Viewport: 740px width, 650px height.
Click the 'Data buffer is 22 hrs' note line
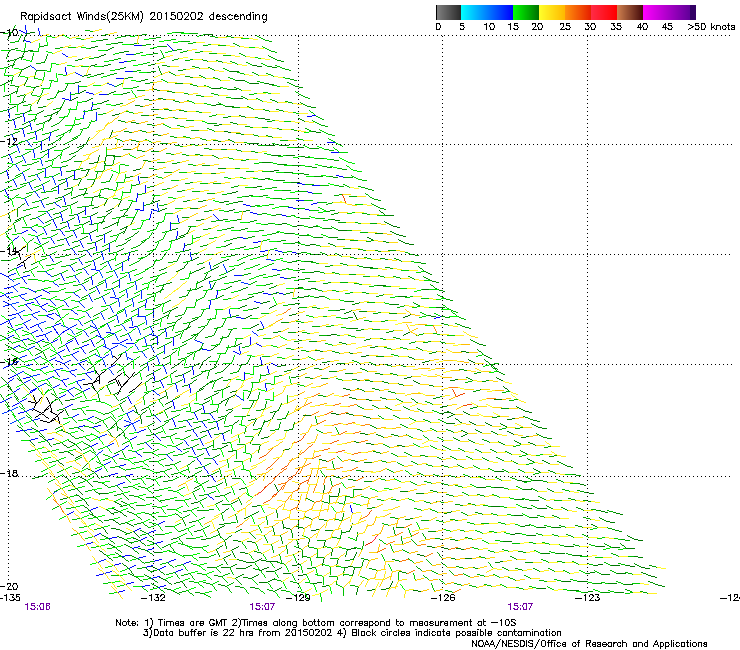(x=352, y=633)
